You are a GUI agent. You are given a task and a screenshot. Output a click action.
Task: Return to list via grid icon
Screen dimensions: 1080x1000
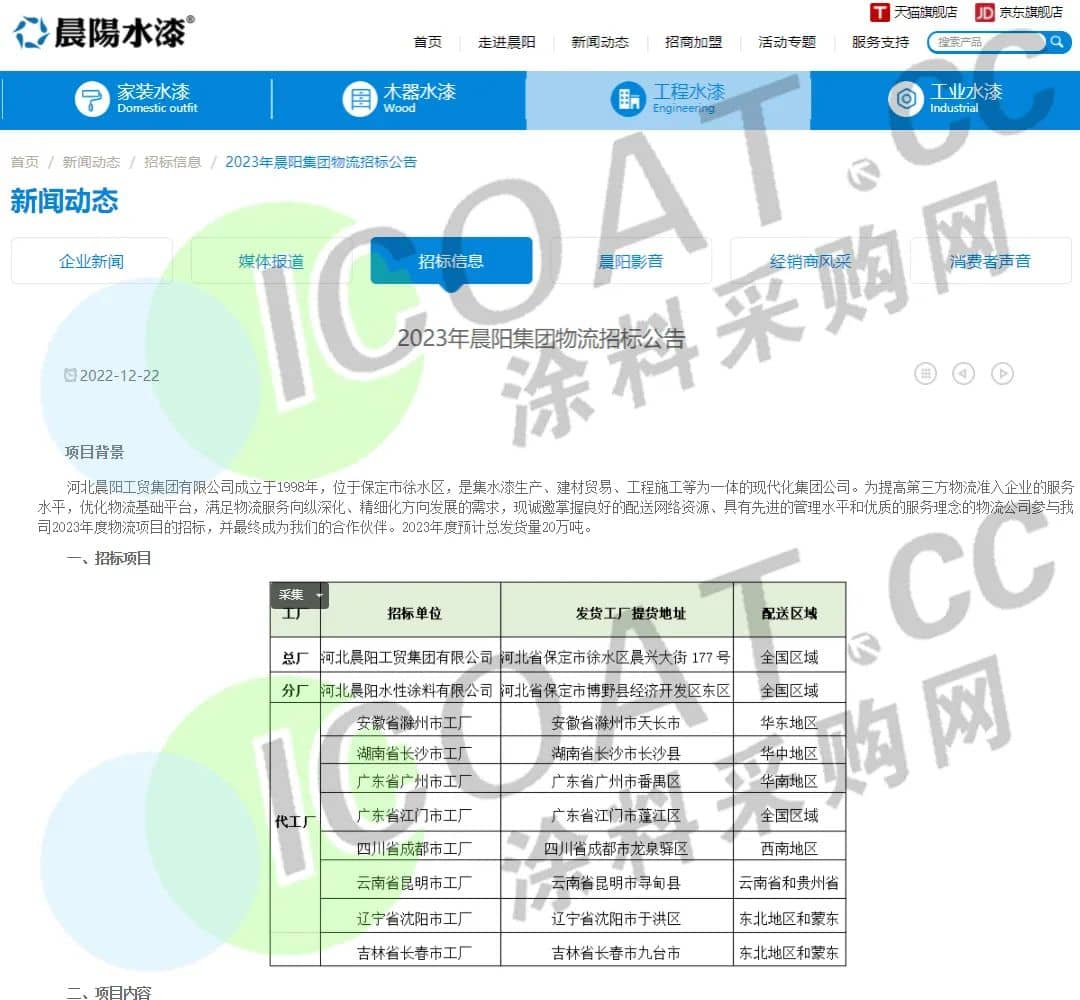tap(926, 374)
